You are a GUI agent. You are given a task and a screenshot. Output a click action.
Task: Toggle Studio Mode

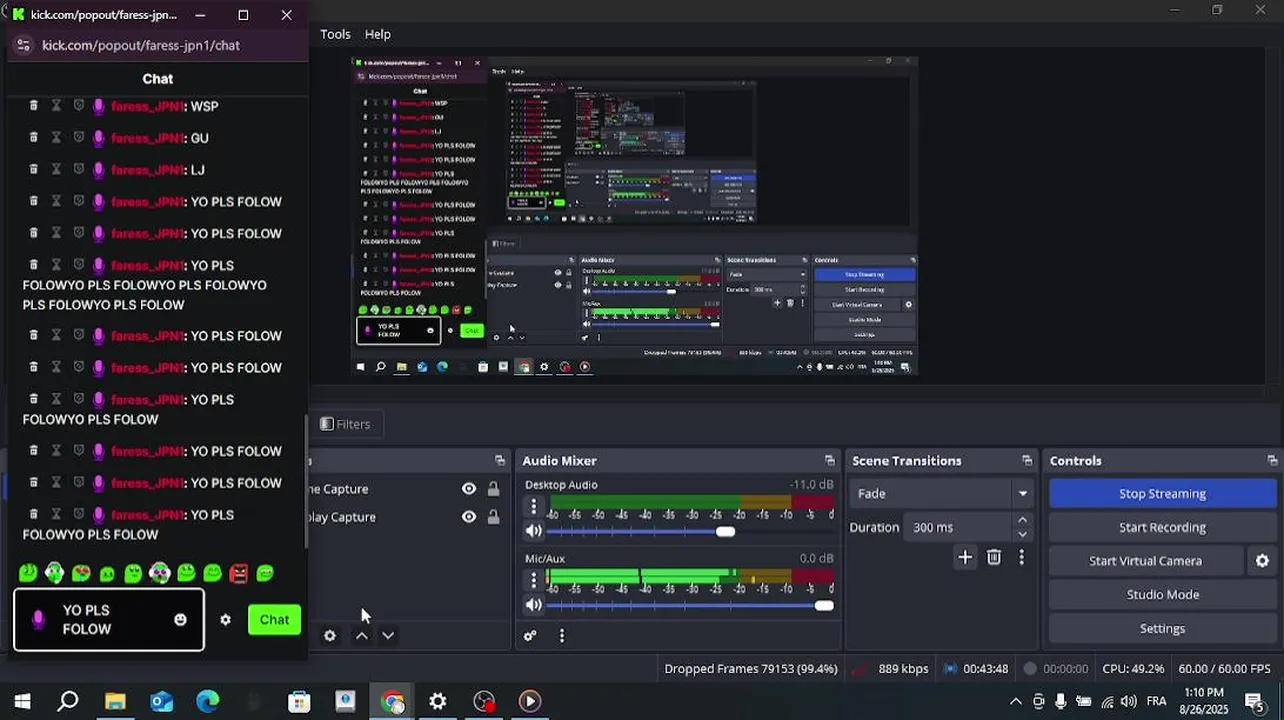[x=1163, y=595]
